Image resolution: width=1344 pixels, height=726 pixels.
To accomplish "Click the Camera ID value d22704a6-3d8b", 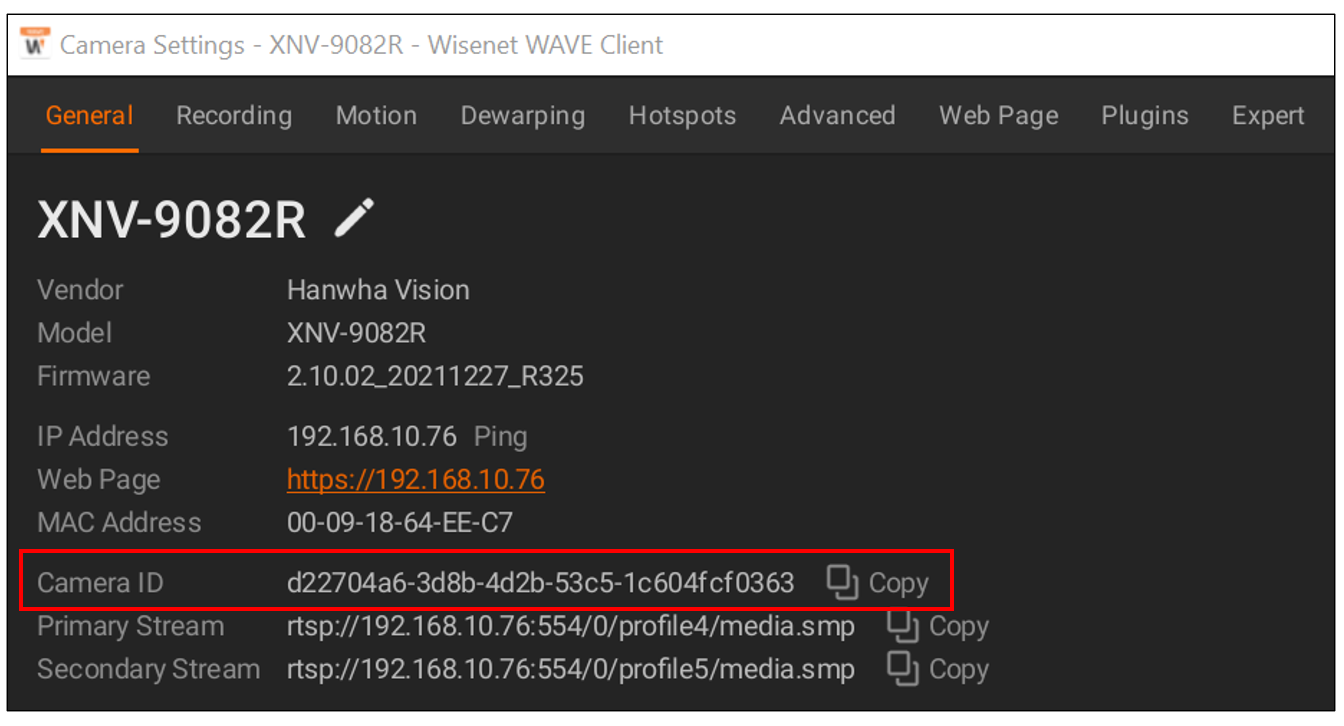I will (541, 583).
